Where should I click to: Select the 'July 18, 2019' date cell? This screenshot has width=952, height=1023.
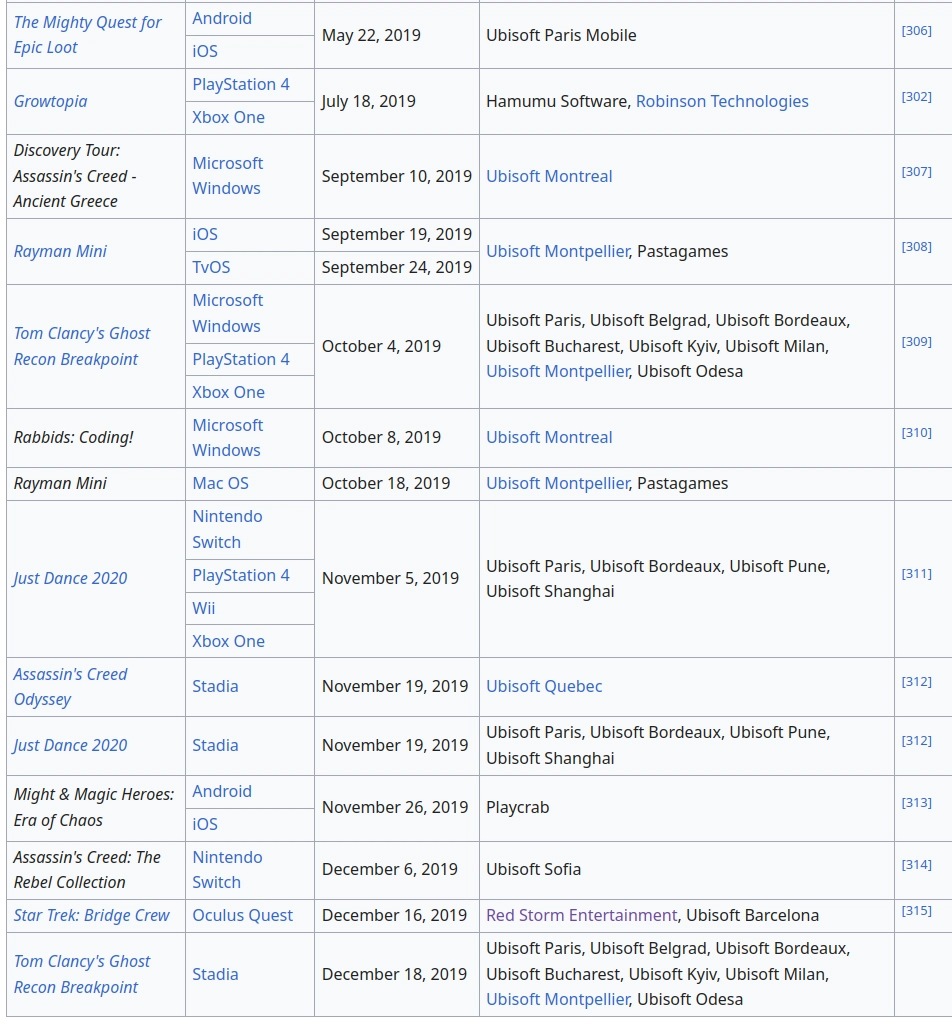[x=397, y=101]
